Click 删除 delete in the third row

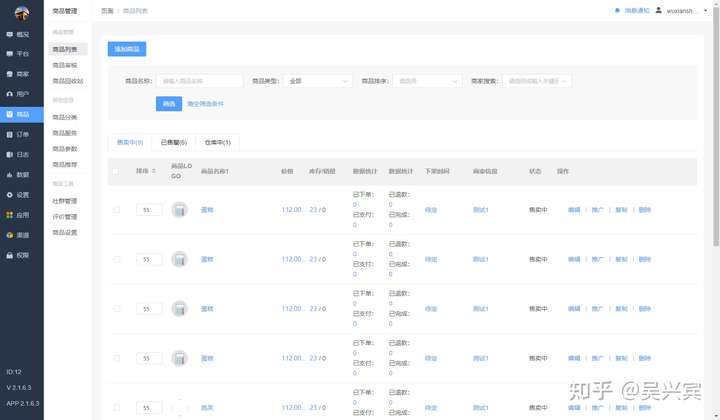(645, 309)
